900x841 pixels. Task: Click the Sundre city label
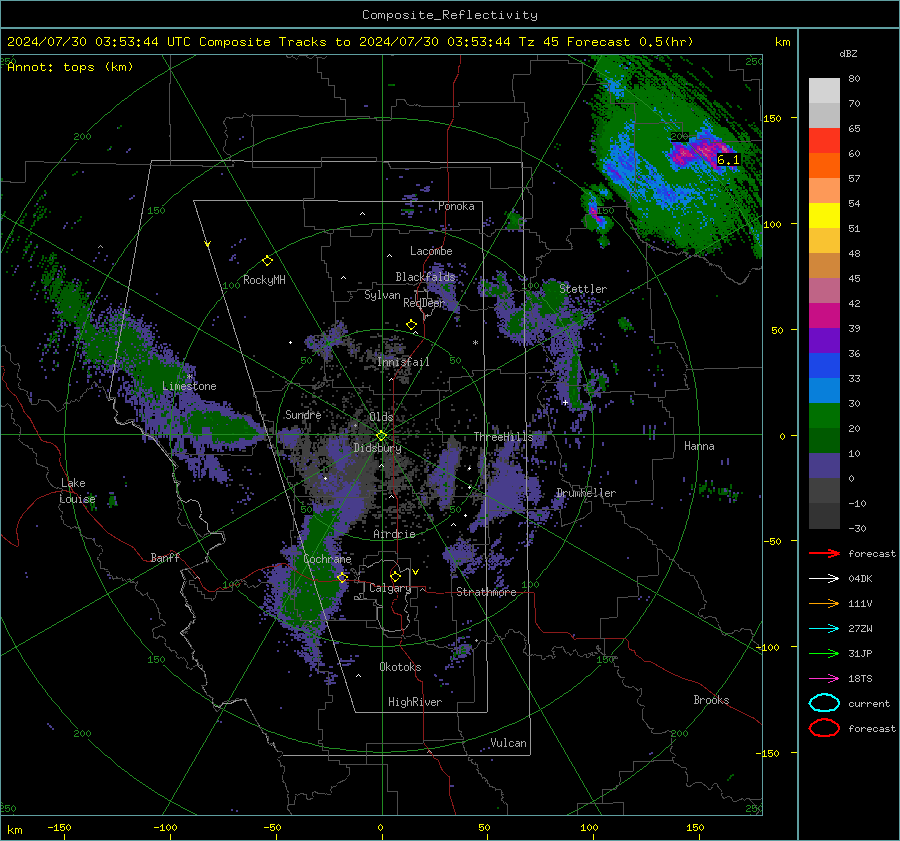coord(303,414)
